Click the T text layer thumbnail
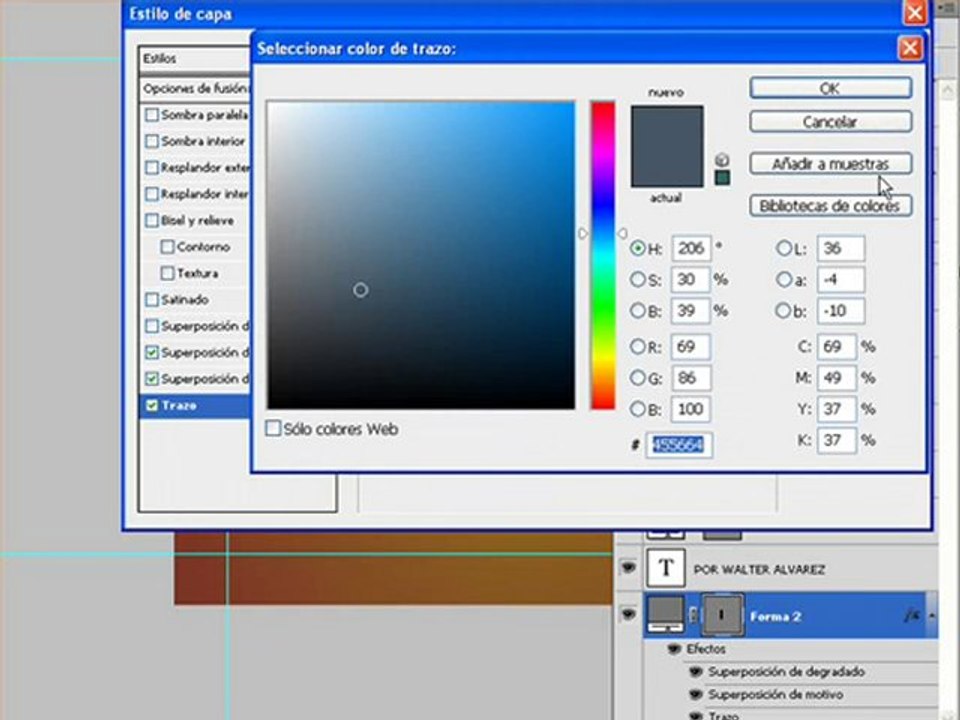This screenshot has width=960, height=720. [x=666, y=568]
